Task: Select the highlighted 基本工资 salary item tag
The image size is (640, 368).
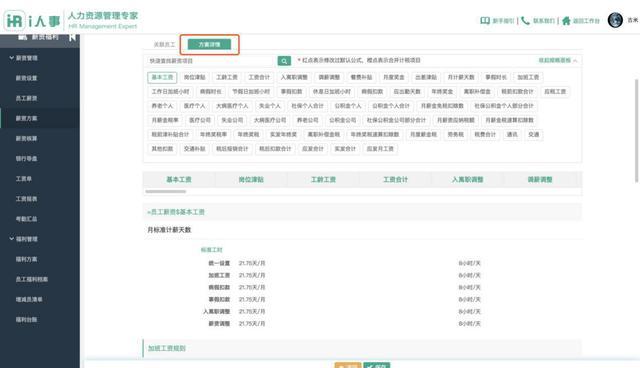Action: click(x=162, y=77)
